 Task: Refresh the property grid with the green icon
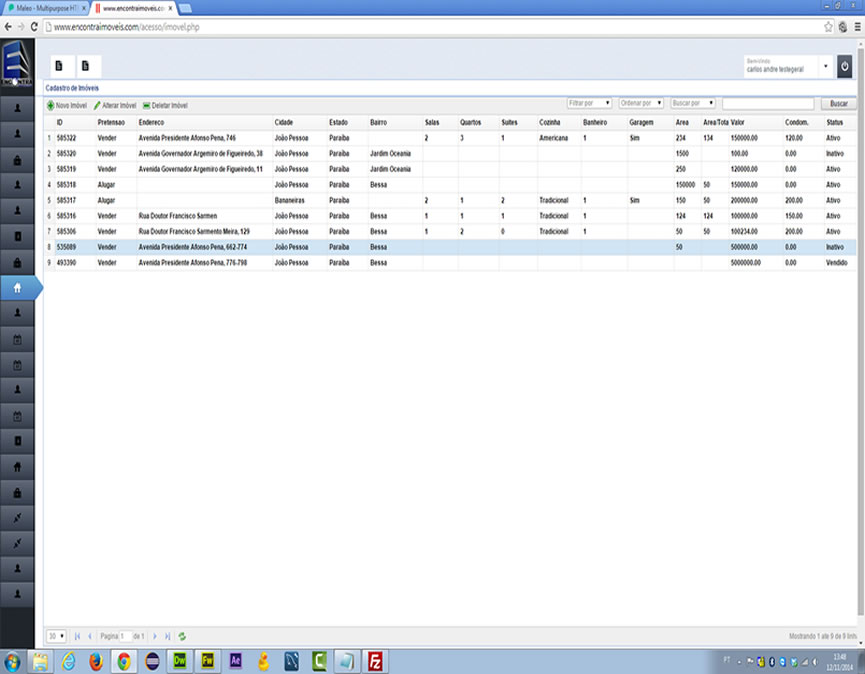point(182,636)
